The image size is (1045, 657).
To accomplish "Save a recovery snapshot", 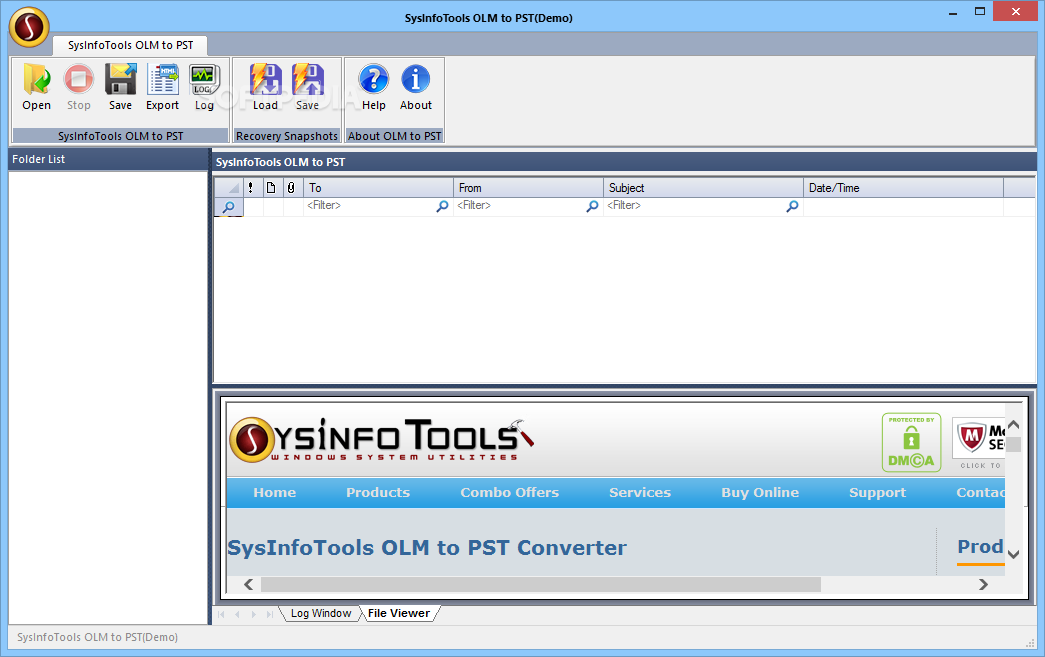I will (307, 87).
